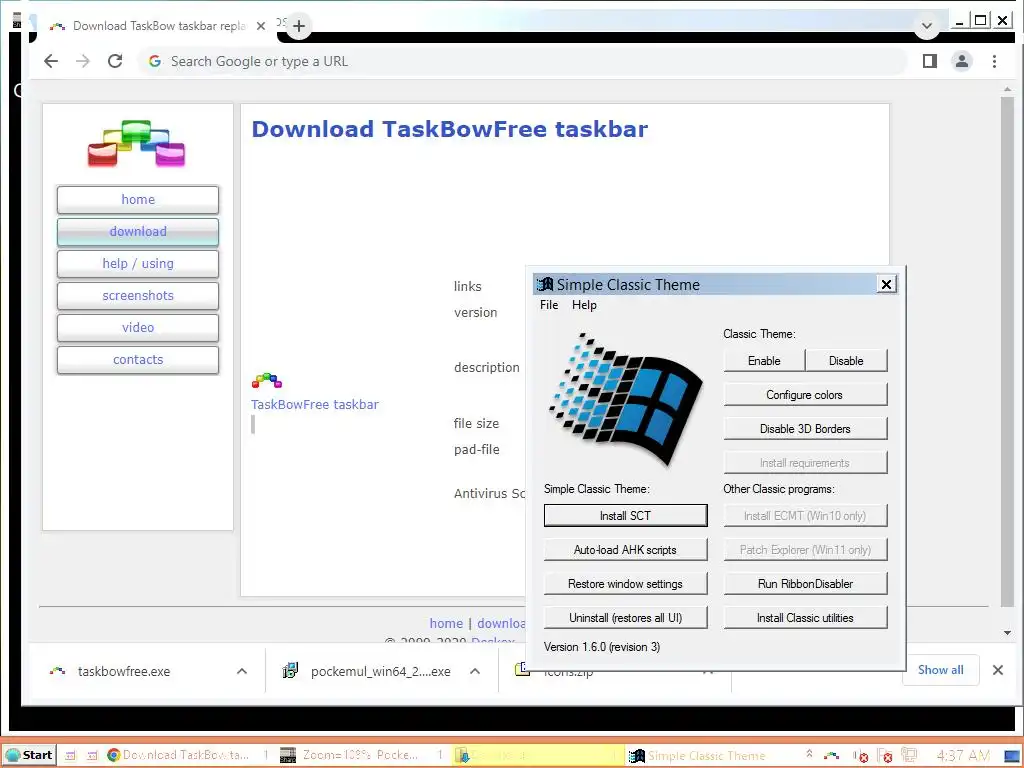Click the pockemul installer file icon
The height and width of the screenshot is (768, 1024).
click(290, 670)
